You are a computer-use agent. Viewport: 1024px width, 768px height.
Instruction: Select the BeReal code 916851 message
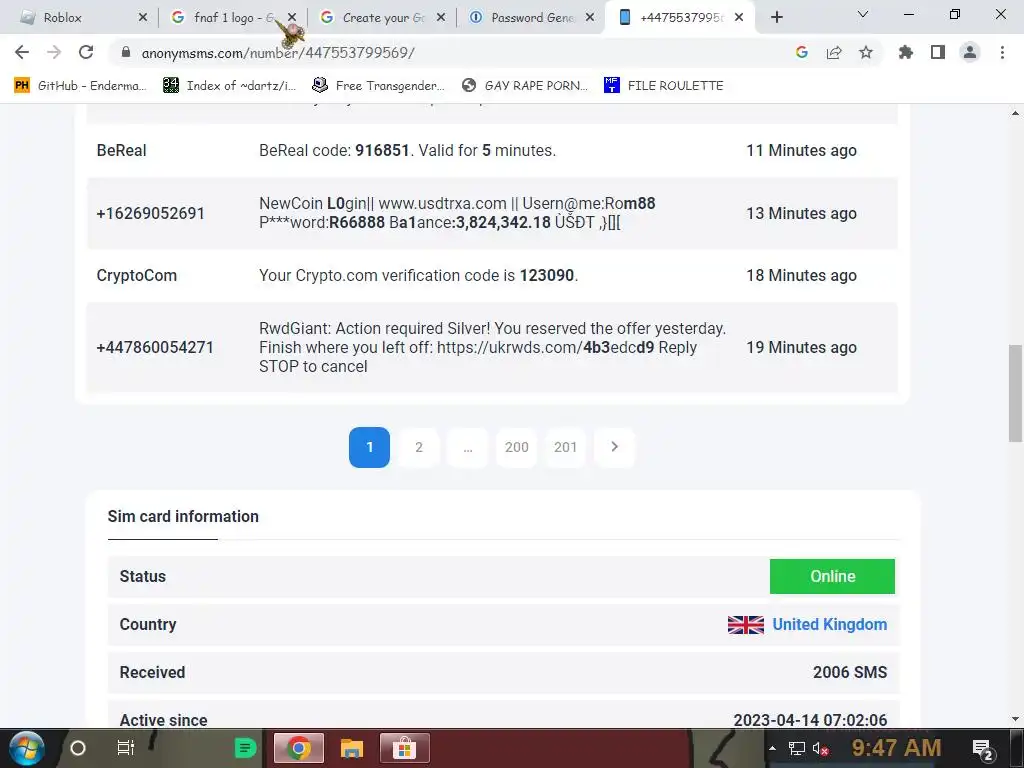click(408, 150)
